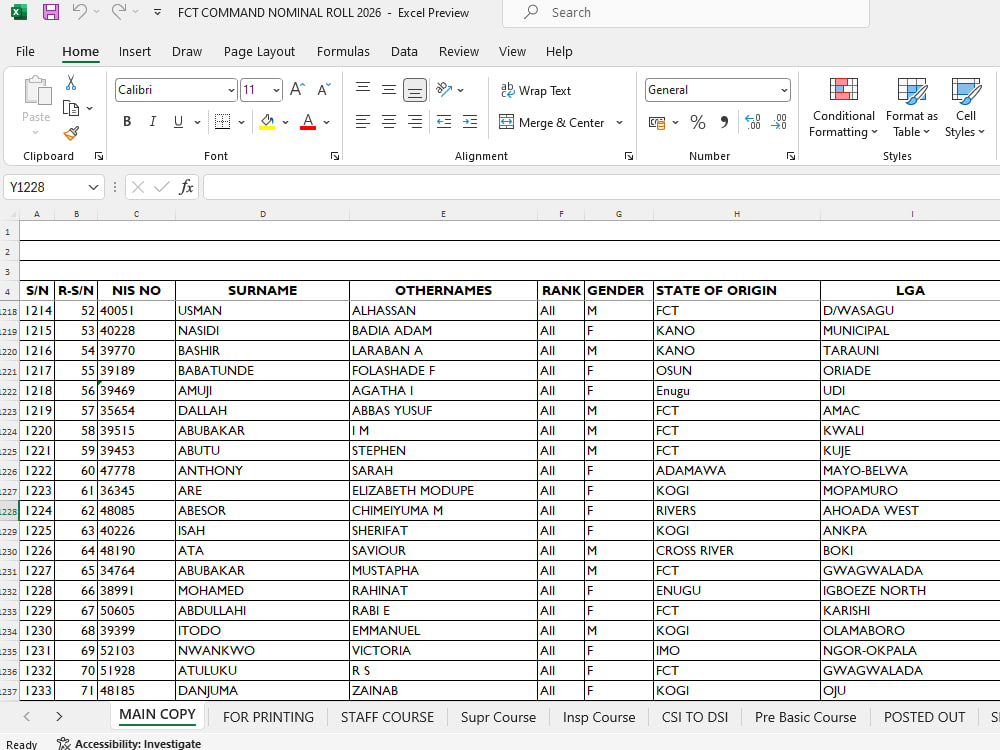Switch to Review tab
Screen dimensions: 1000x750
click(x=459, y=52)
